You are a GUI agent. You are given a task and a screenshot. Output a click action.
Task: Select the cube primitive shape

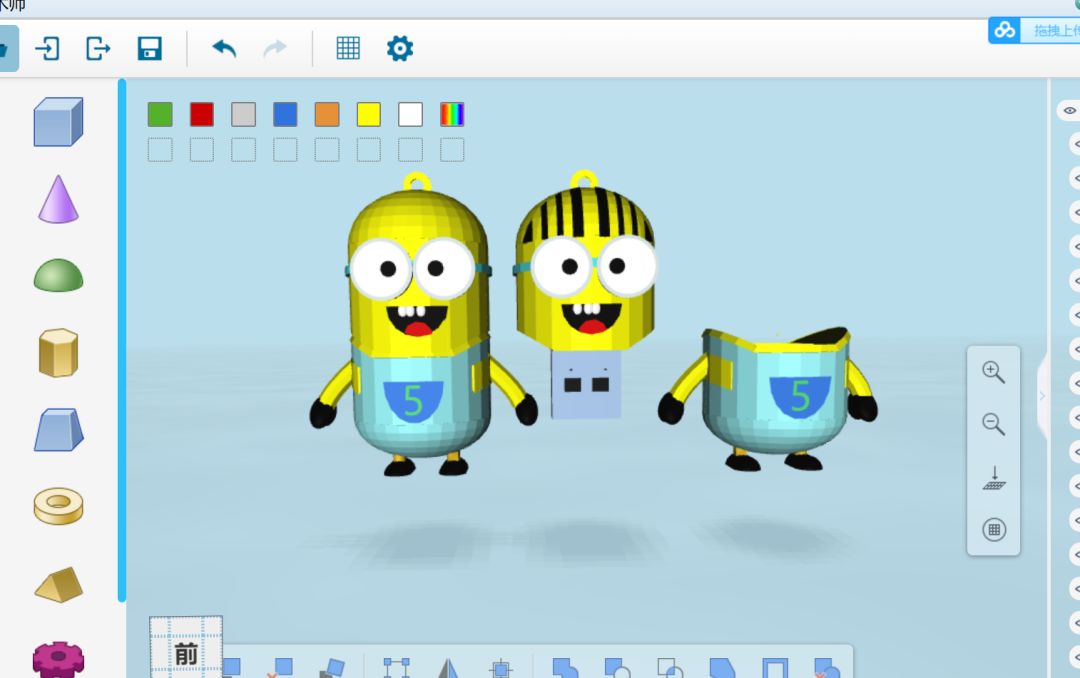pyautogui.click(x=59, y=122)
